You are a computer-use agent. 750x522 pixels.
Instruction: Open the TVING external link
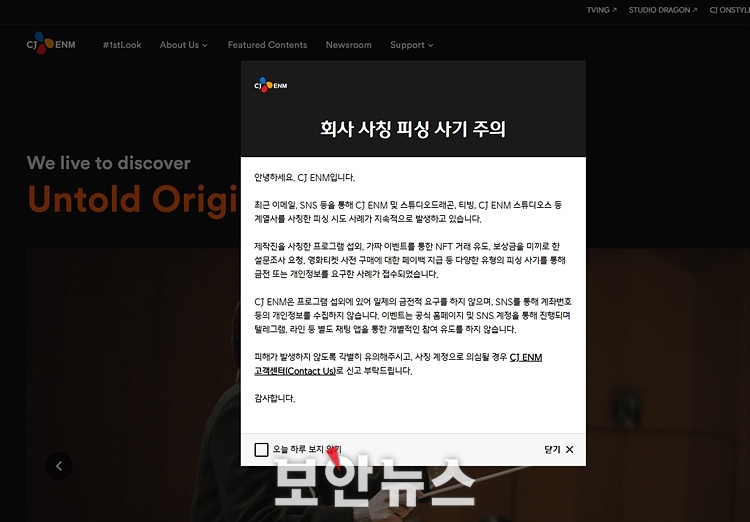pyautogui.click(x=602, y=10)
